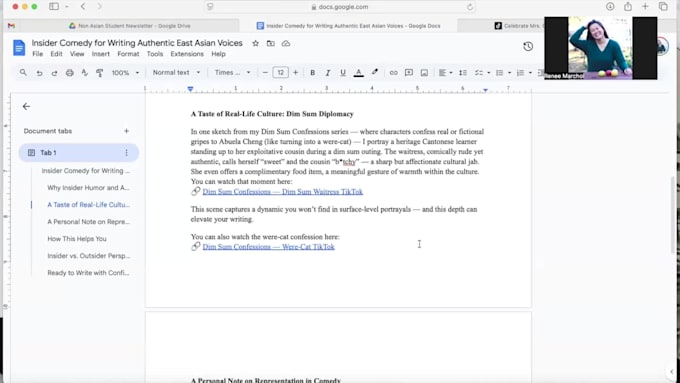Switch to Non Asian Student Newsletter tab
The height and width of the screenshot is (383, 680).
tap(130, 26)
